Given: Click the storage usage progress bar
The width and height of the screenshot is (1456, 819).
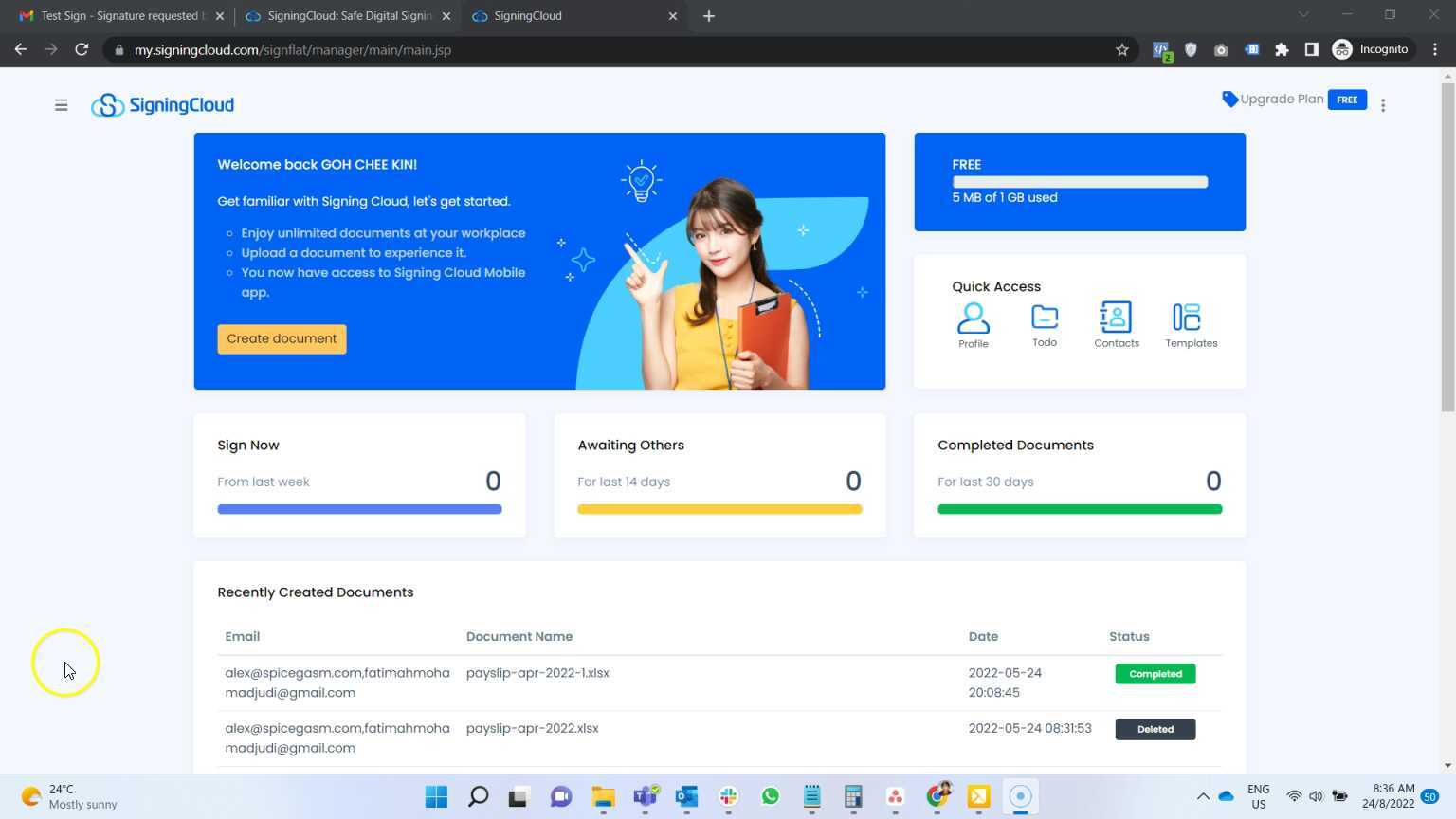Looking at the screenshot, I should [x=1080, y=181].
